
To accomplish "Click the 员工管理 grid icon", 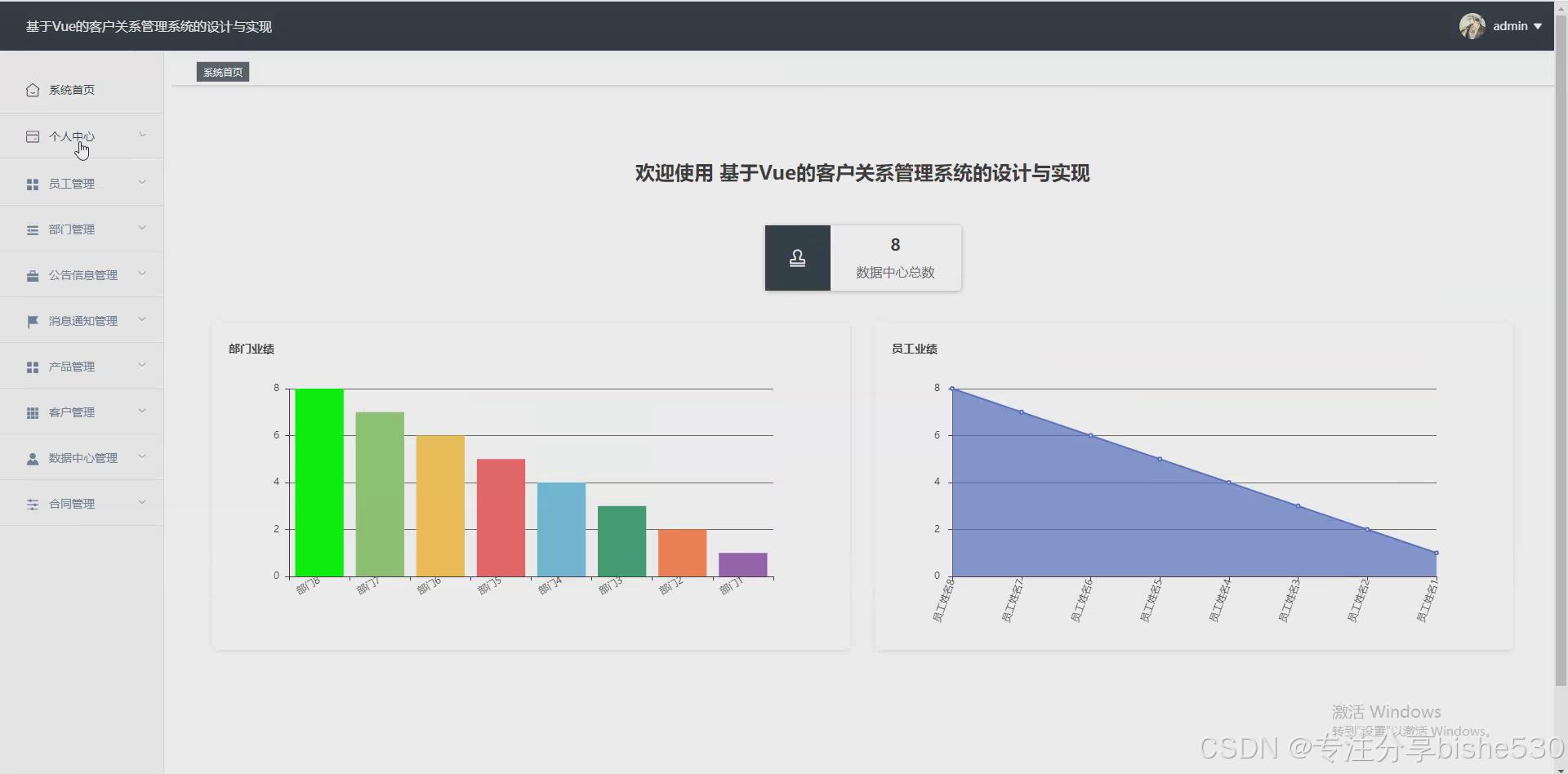I will tap(33, 184).
